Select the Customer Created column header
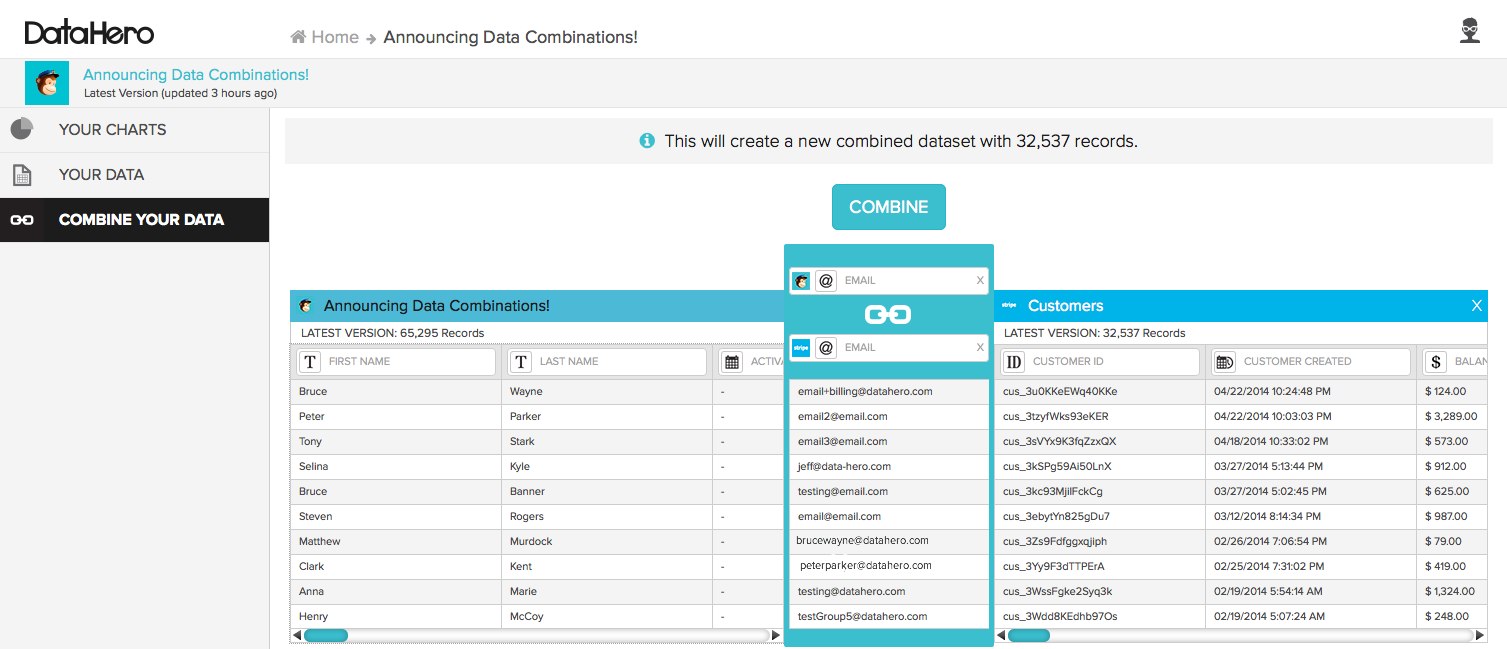Image resolution: width=1507 pixels, height=649 pixels. coord(1310,362)
